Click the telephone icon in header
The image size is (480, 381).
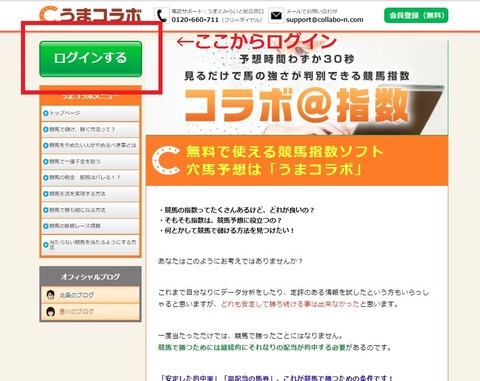coord(162,15)
